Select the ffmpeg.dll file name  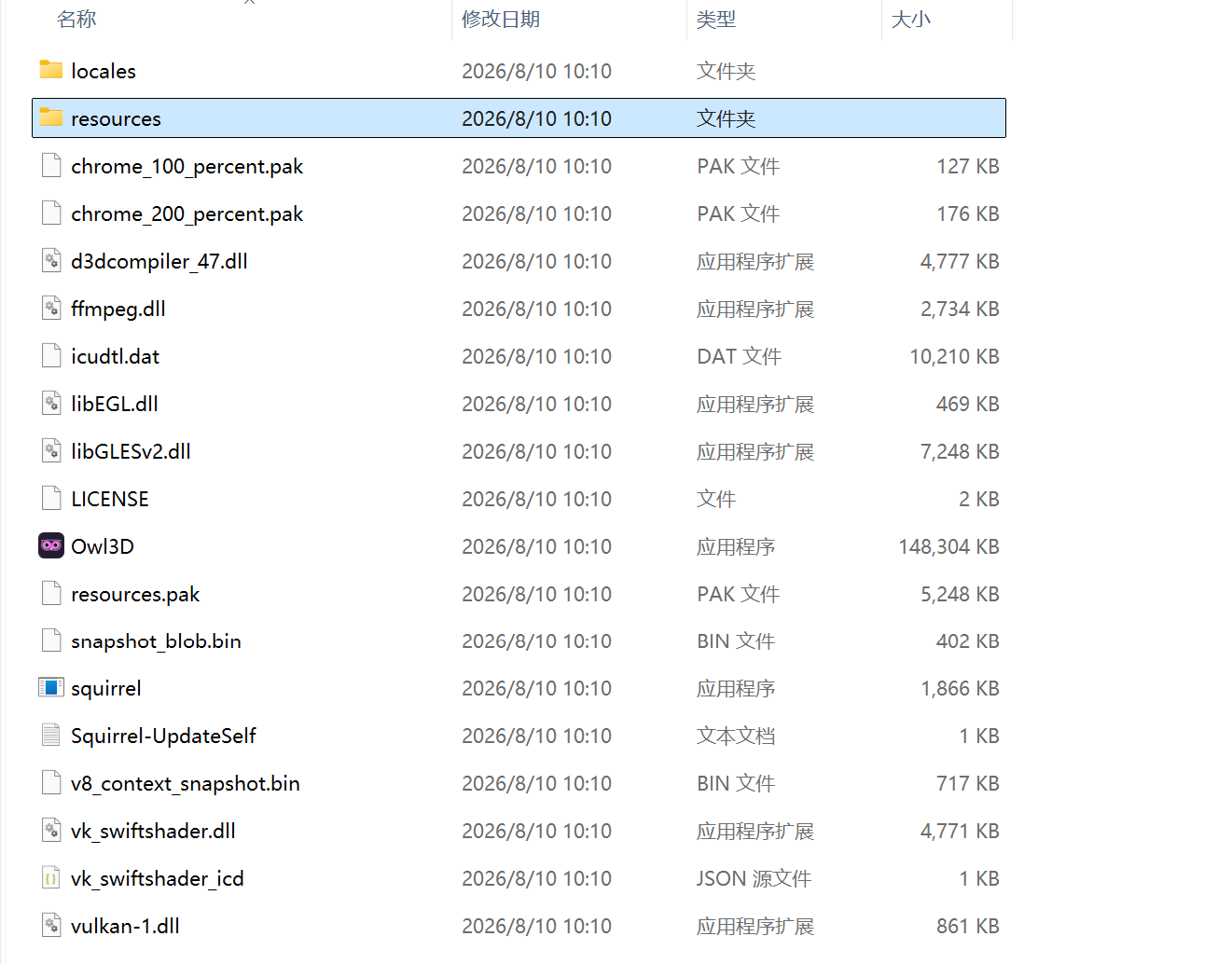click(x=118, y=309)
